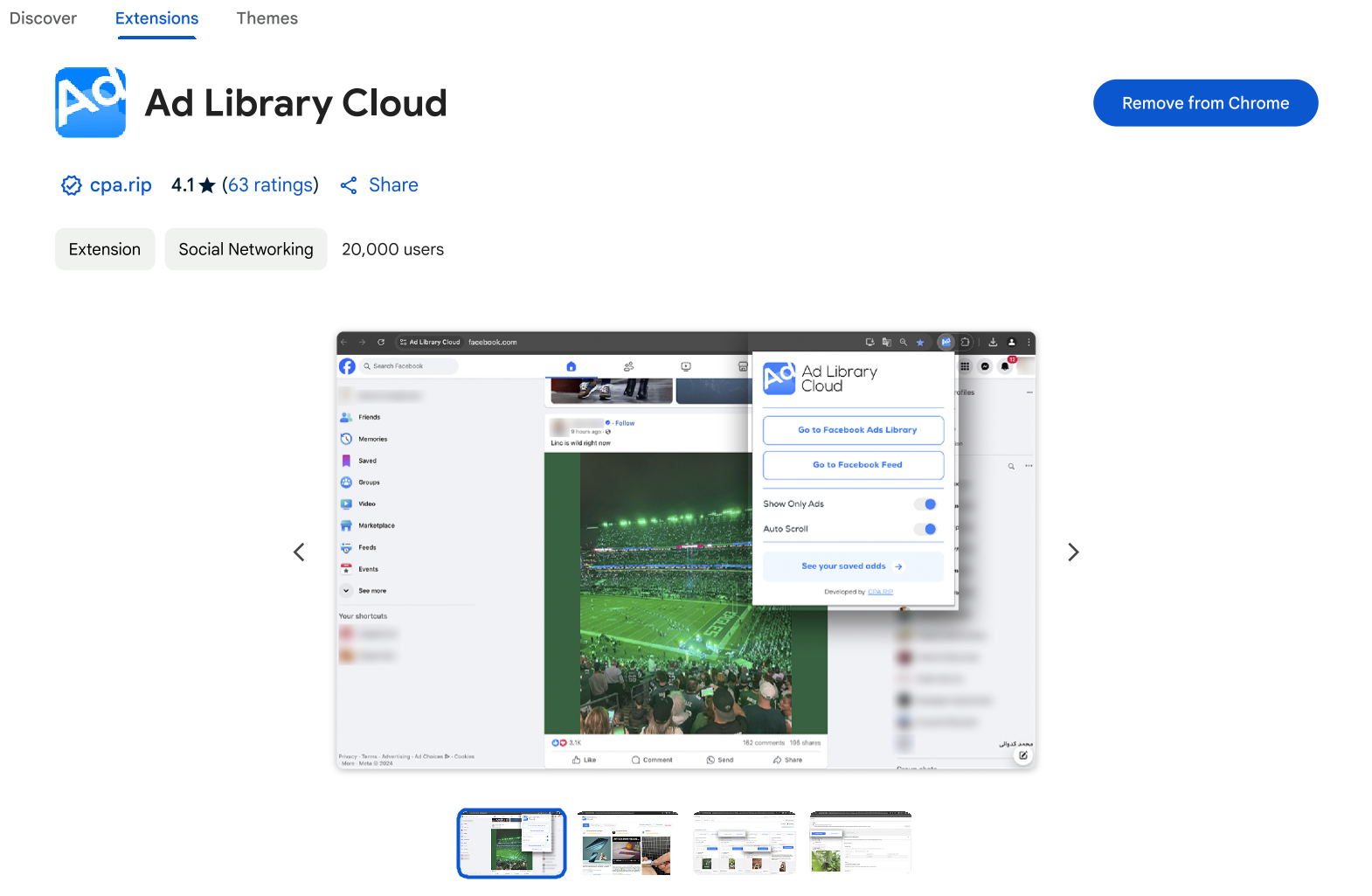Click Memories in the Facebook sidebar

pyautogui.click(x=364, y=439)
